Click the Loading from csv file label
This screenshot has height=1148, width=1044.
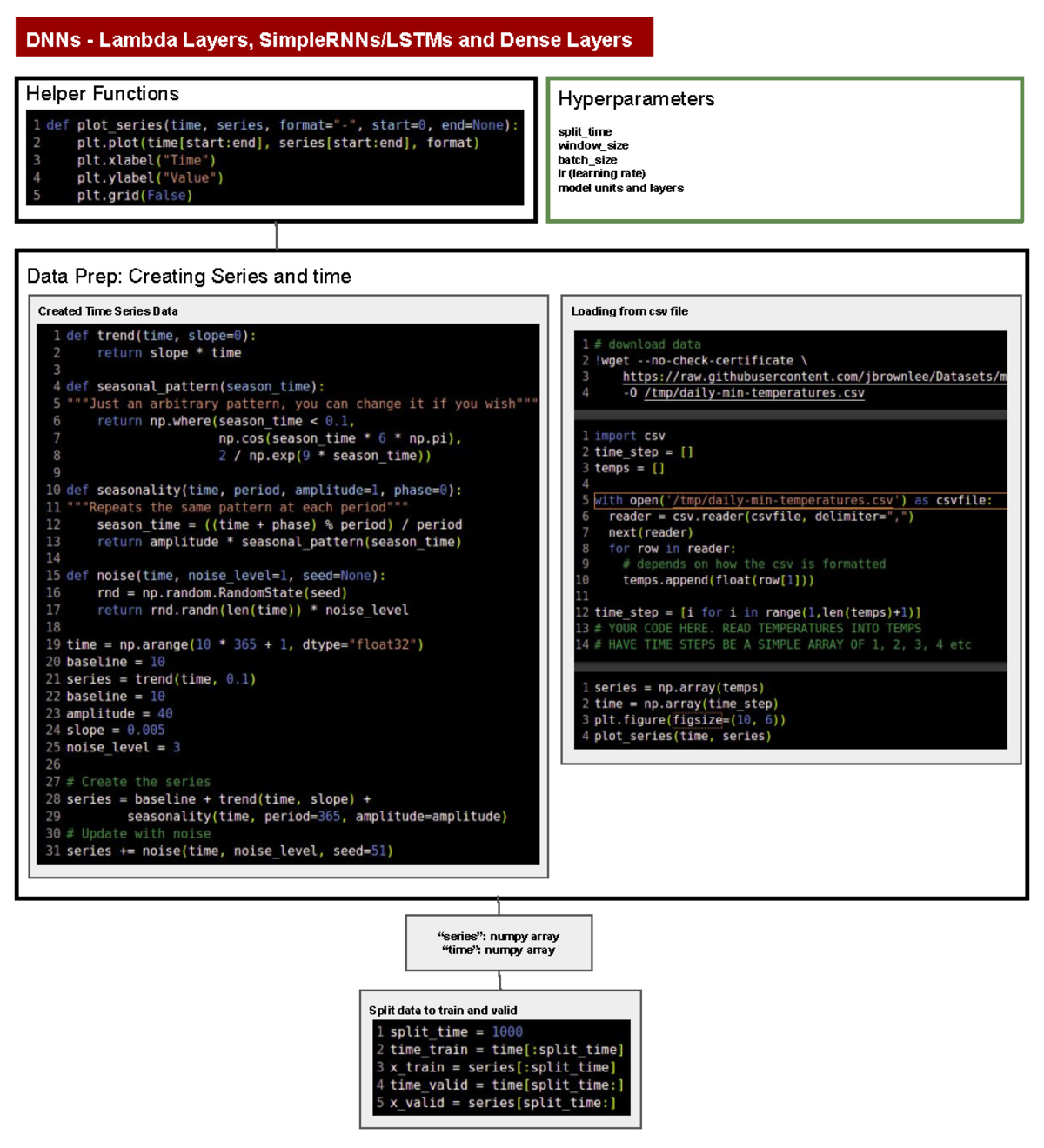[x=627, y=310]
